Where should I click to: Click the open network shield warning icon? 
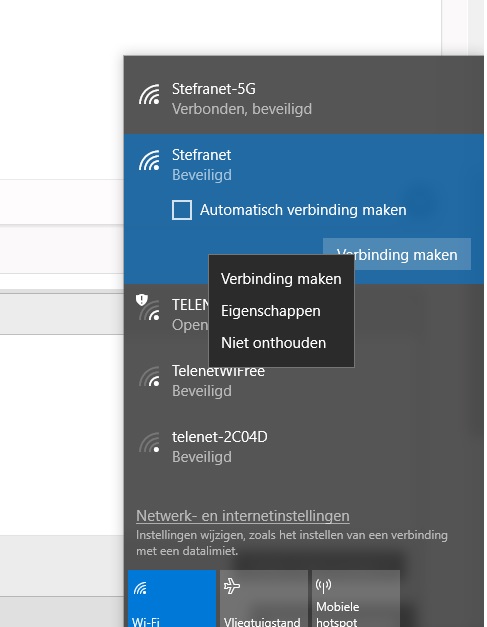(x=142, y=300)
